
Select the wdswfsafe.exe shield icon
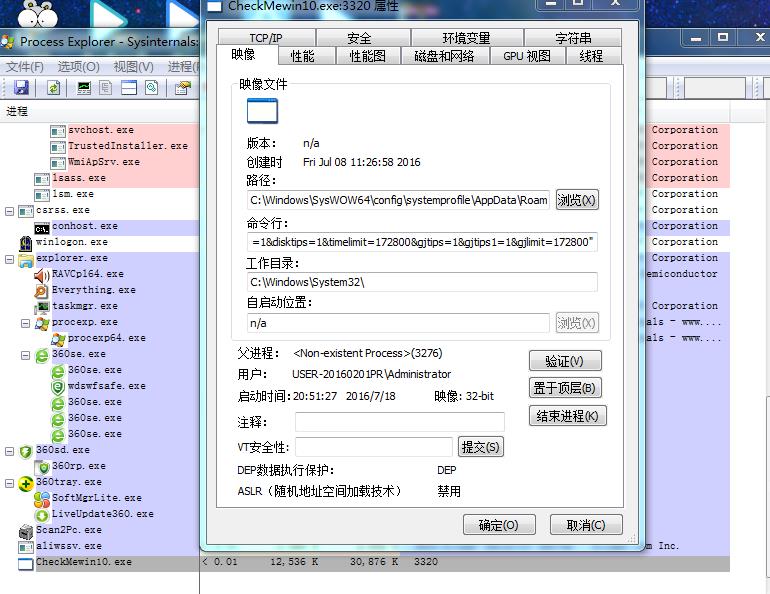point(58,387)
